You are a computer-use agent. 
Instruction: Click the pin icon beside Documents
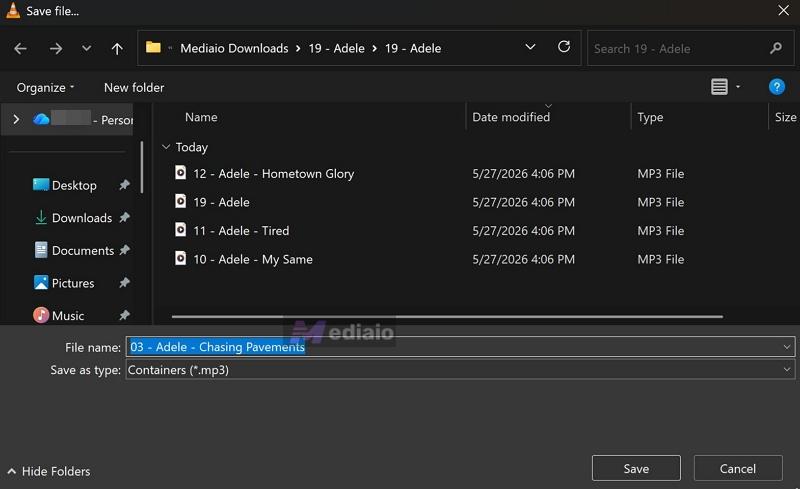(124, 250)
